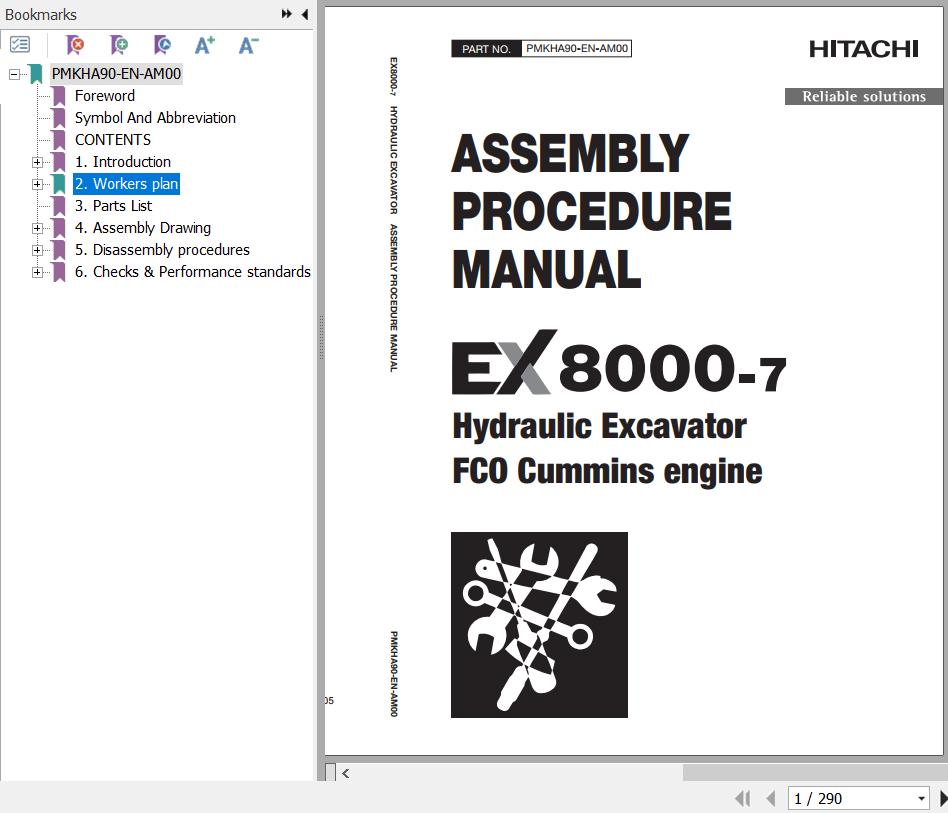Click the EX8000-7 model logo

619,363
